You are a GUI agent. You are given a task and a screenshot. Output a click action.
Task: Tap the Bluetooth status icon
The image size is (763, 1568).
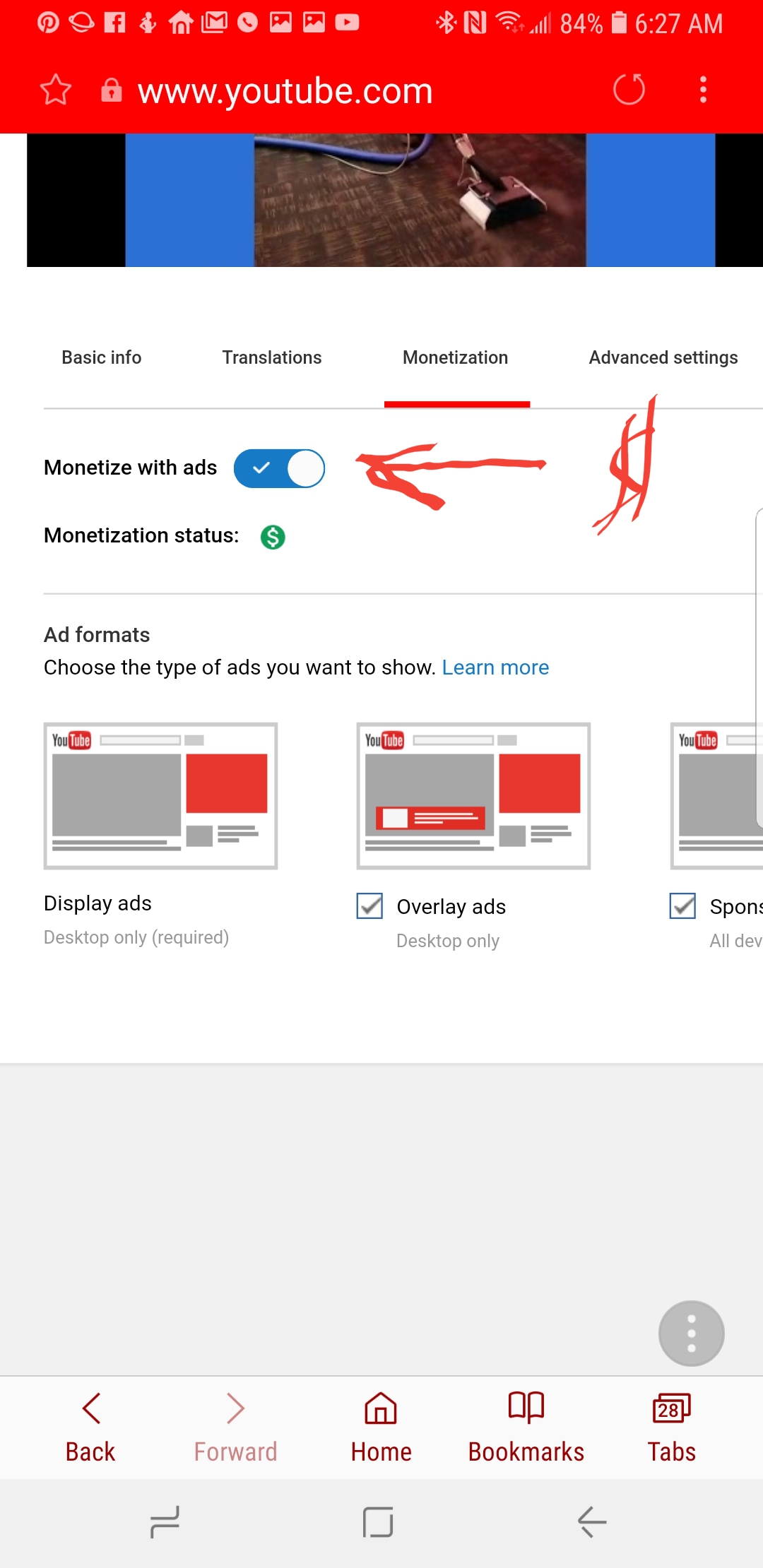tap(446, 23)
